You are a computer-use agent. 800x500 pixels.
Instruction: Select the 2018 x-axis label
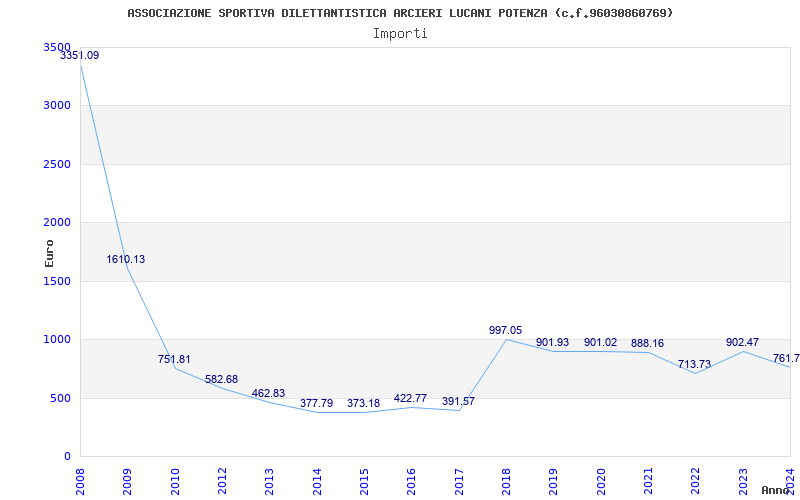506,482
